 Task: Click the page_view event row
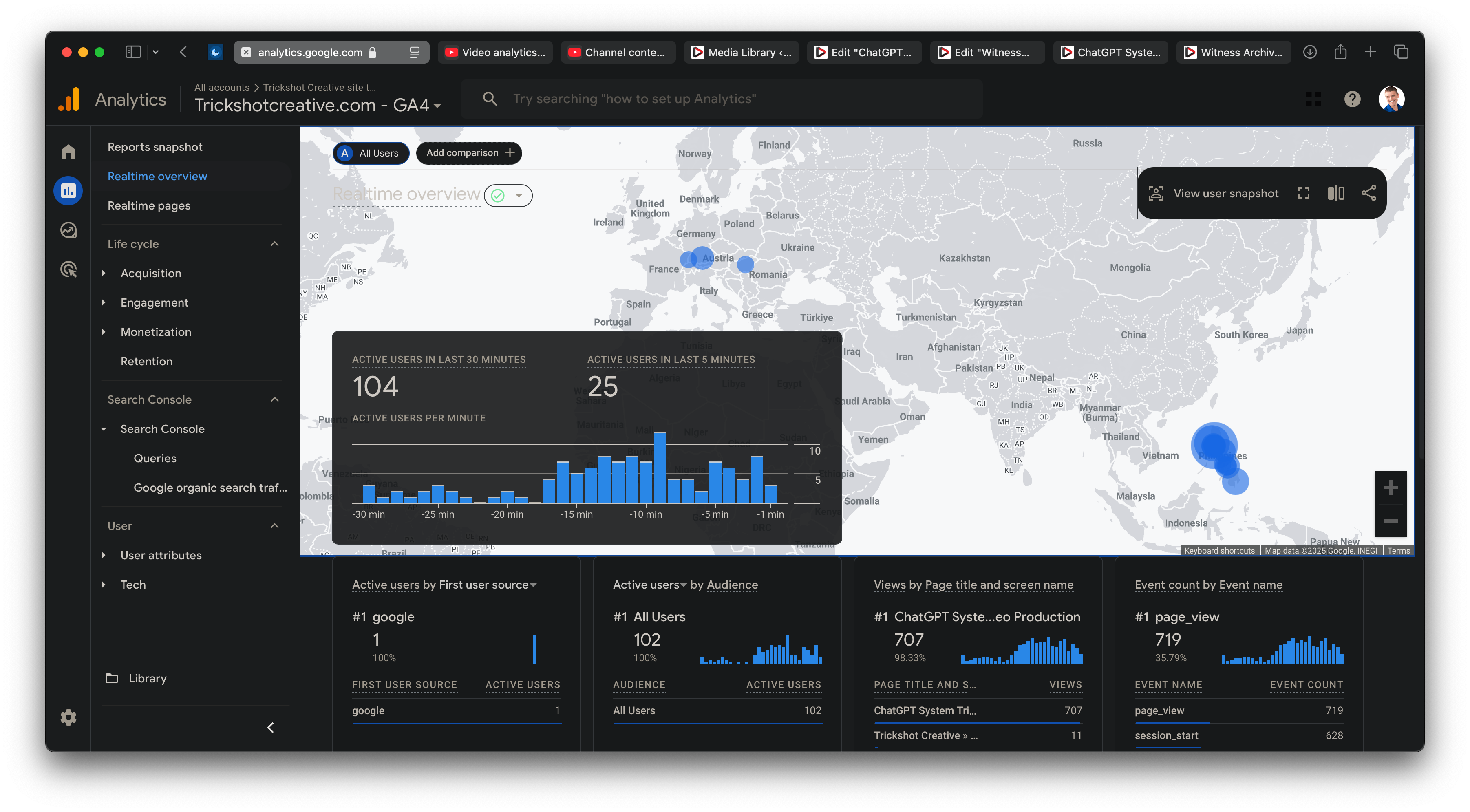(1238, 710)
